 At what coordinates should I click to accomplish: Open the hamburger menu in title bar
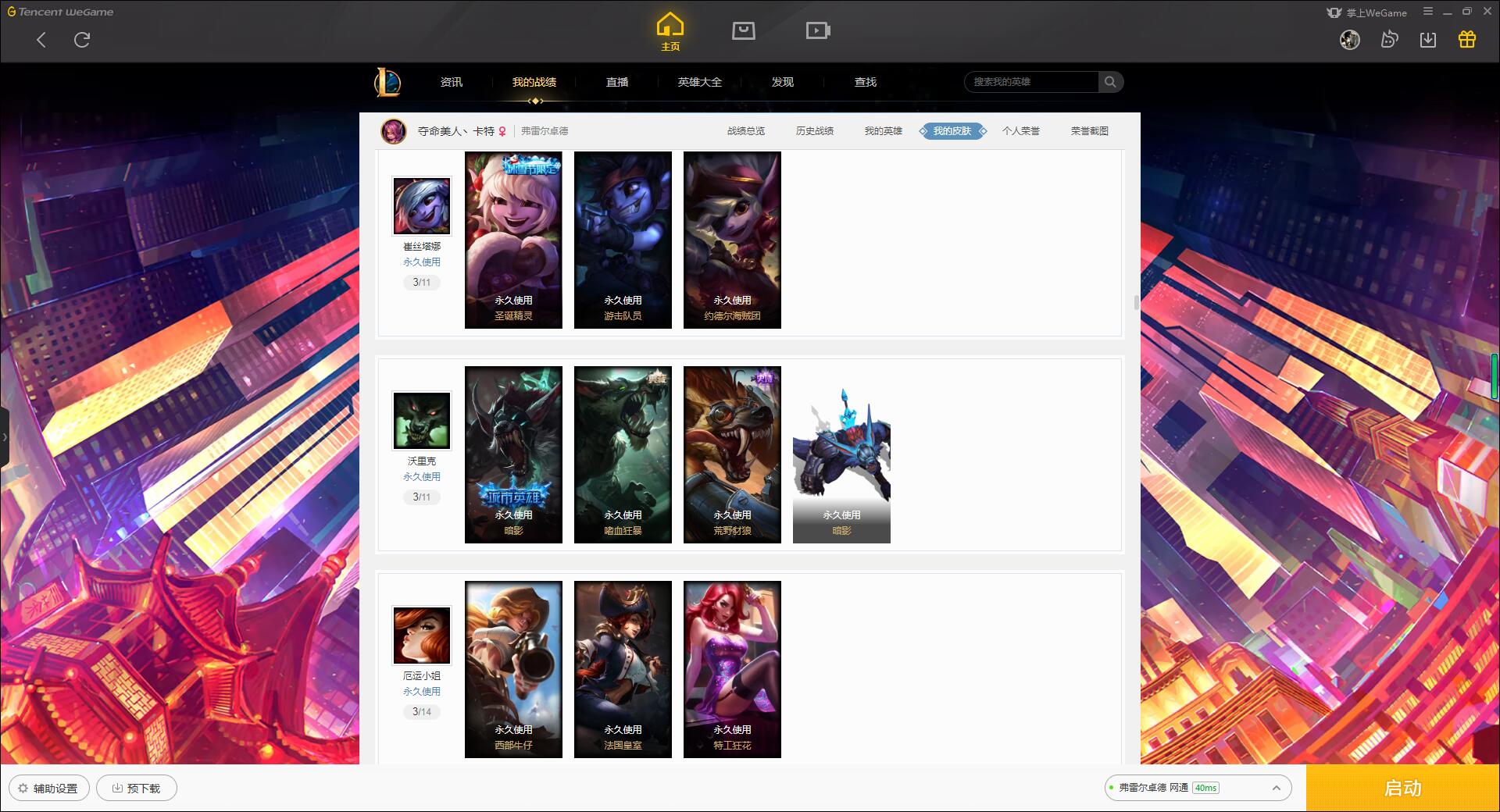[1427, 12]
